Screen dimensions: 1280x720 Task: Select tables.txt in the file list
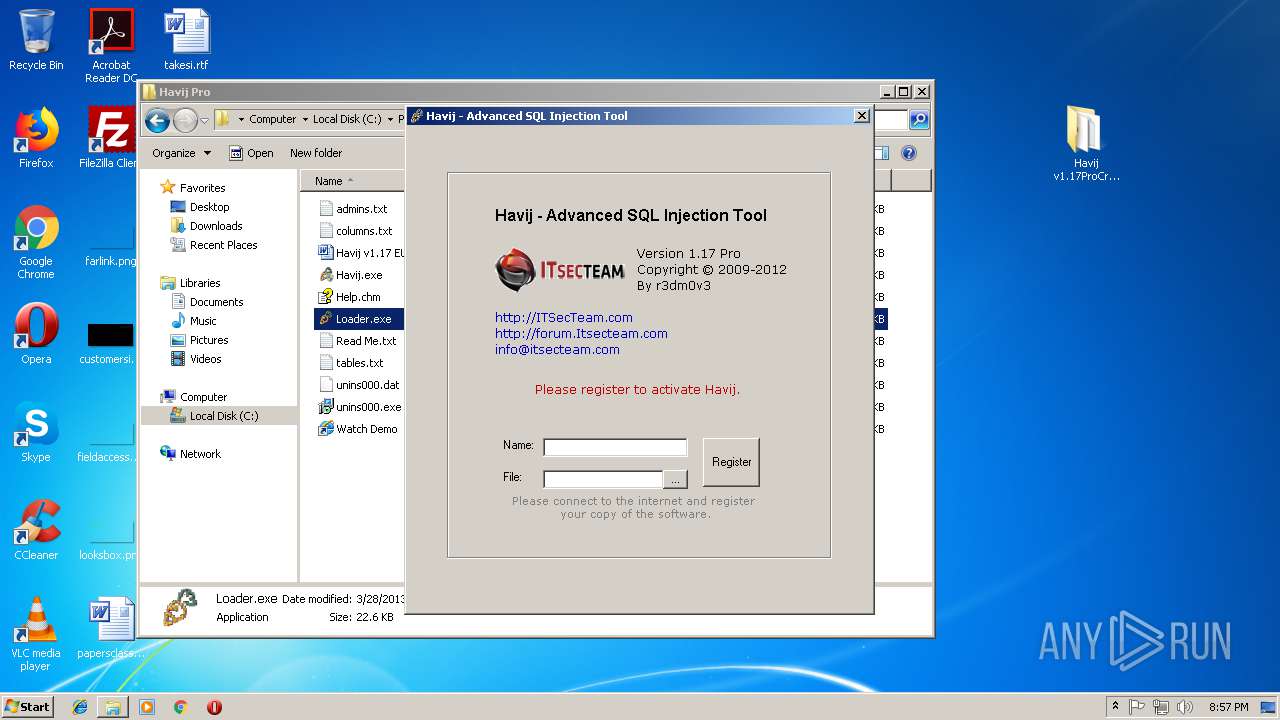[351, 363]
